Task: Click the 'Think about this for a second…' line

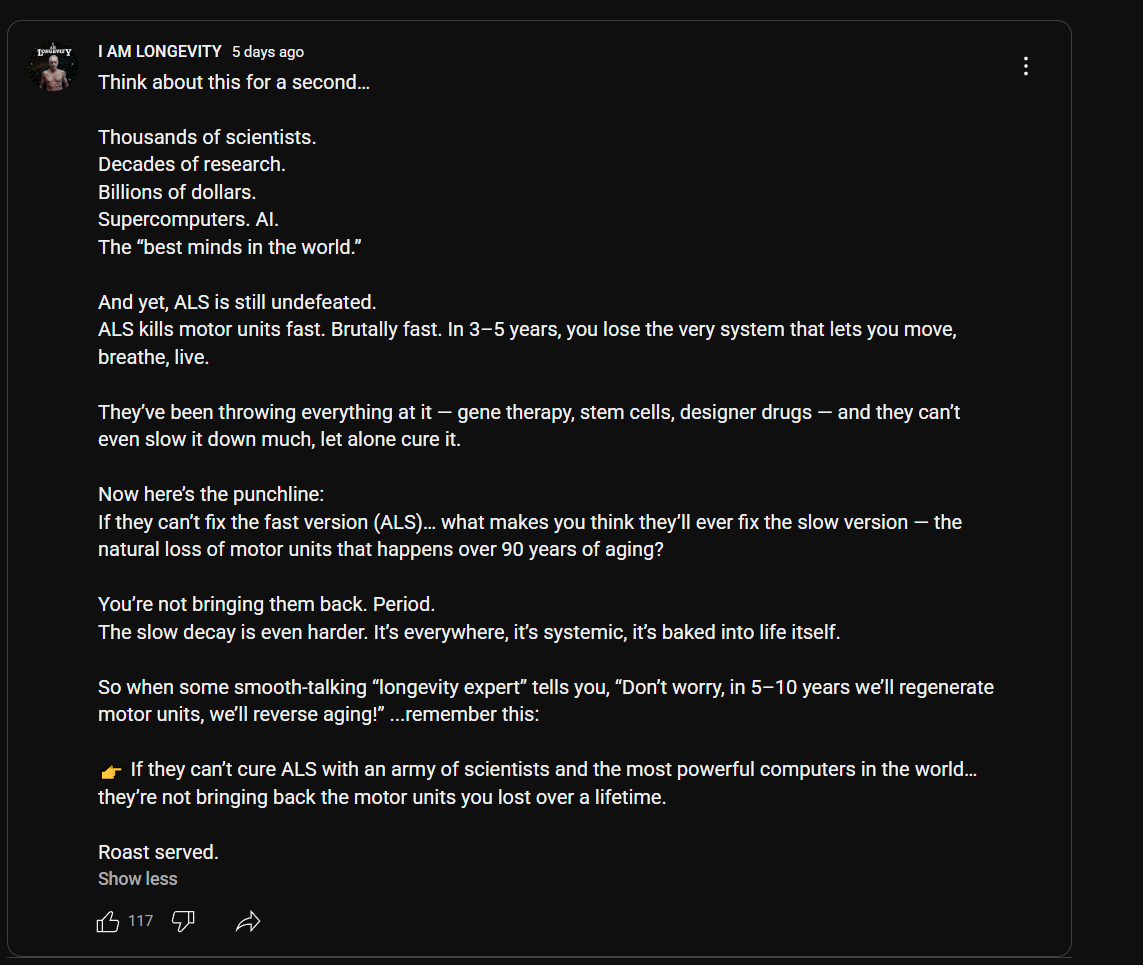Action: [x=234, y=82]
